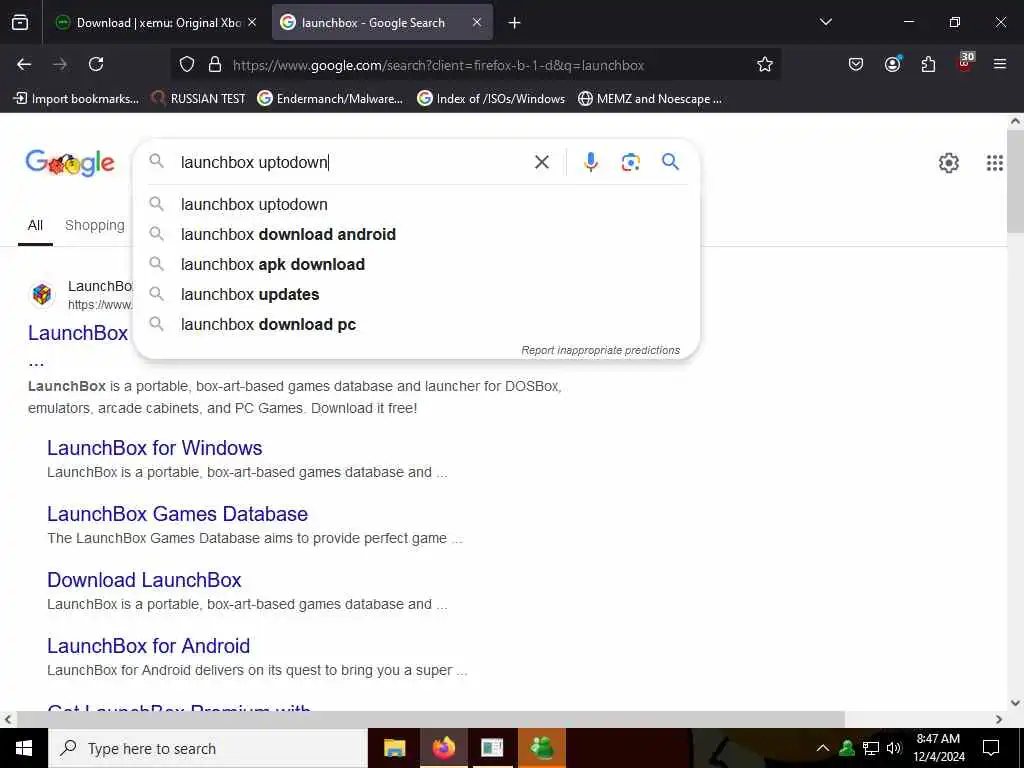Open the Extensions puzzle icon
This screenshot has width=1024, height=768.
click(928, 64)
